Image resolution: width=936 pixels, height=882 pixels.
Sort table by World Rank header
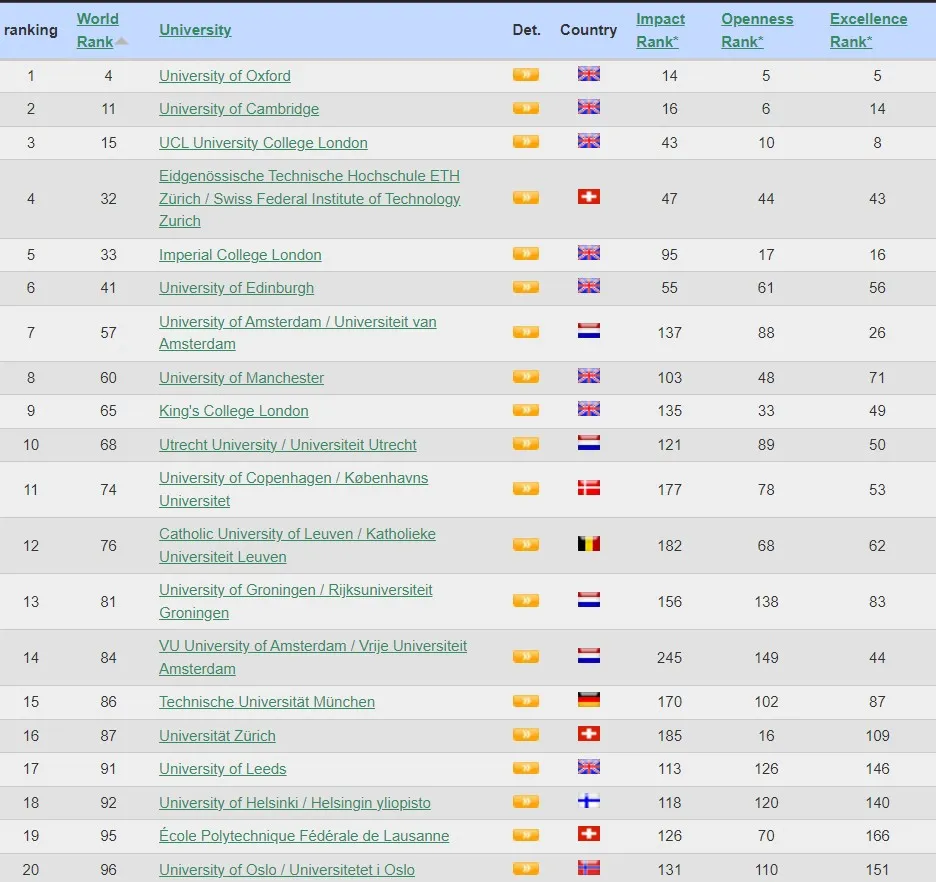point(97,30)
